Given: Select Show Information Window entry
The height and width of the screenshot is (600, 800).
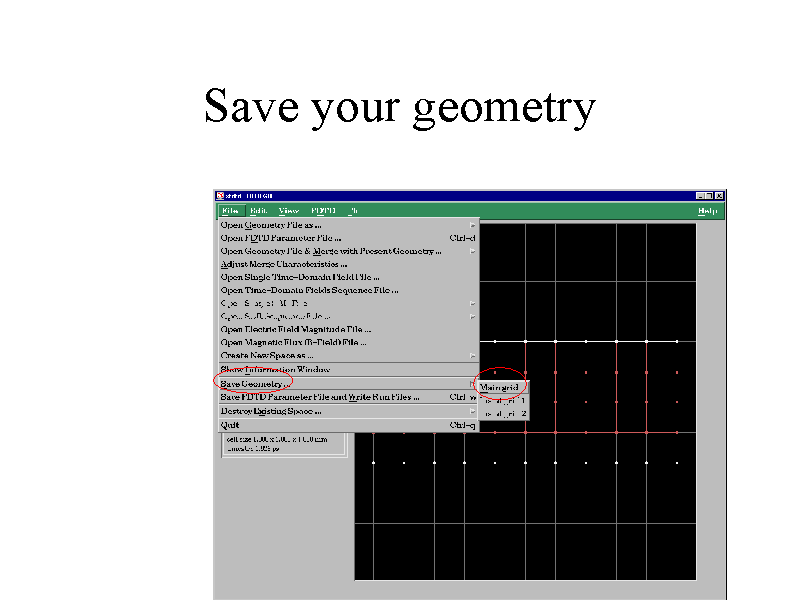Looking at the screenshot, I should coord(349,369).
